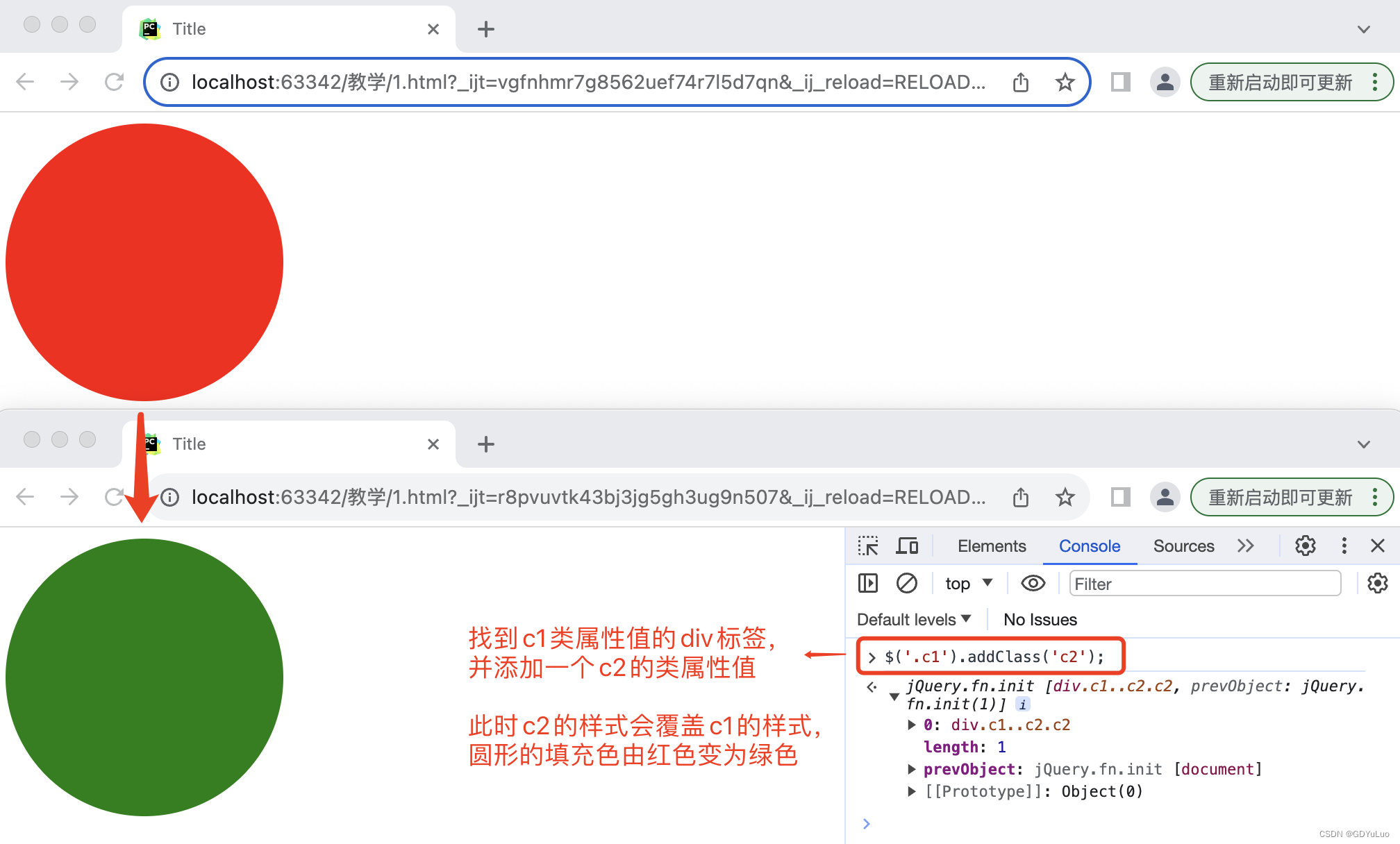Screen dimensions: 1400x844
Task: Open the Default levels dropdown
Action: [913, 620]
